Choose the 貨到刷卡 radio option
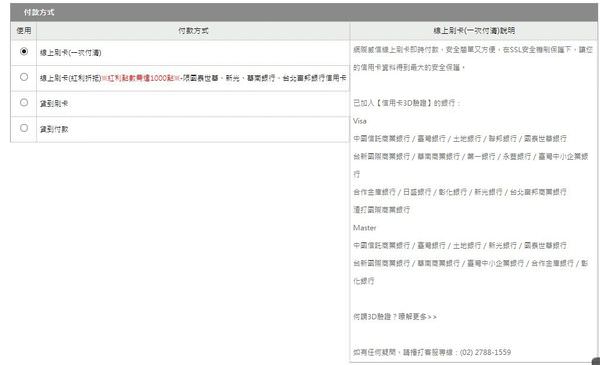The image size is (600, 365). pos(24,103)
